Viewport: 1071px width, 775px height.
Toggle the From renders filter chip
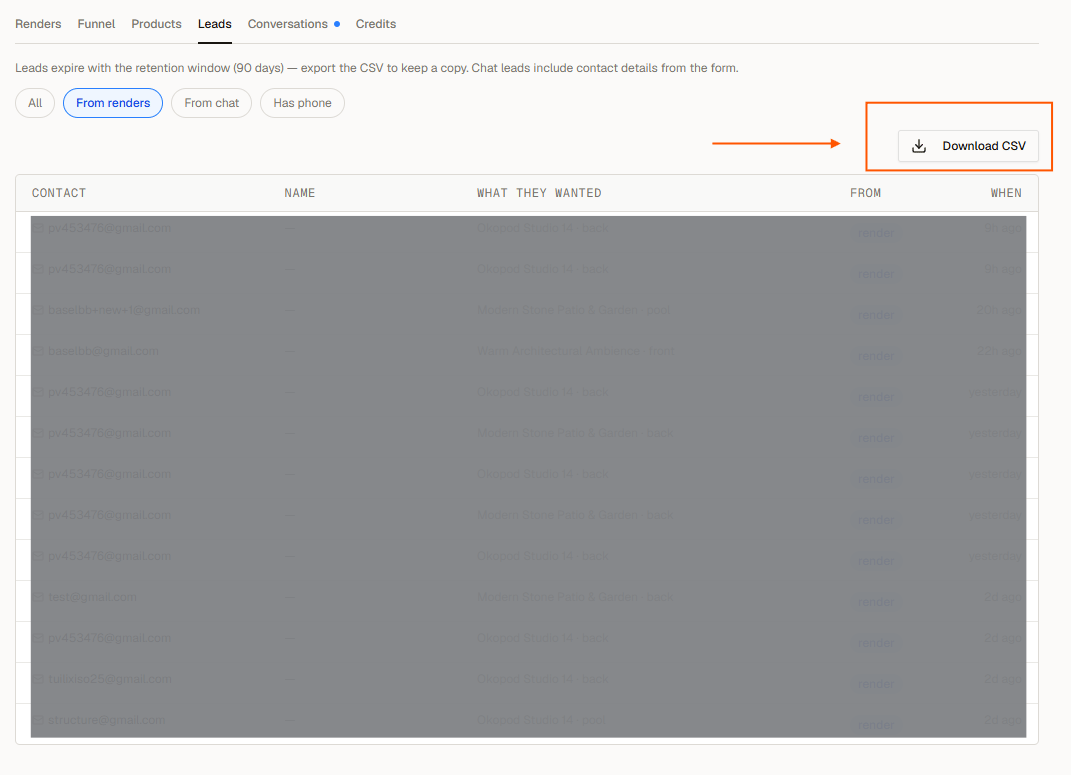113,103
